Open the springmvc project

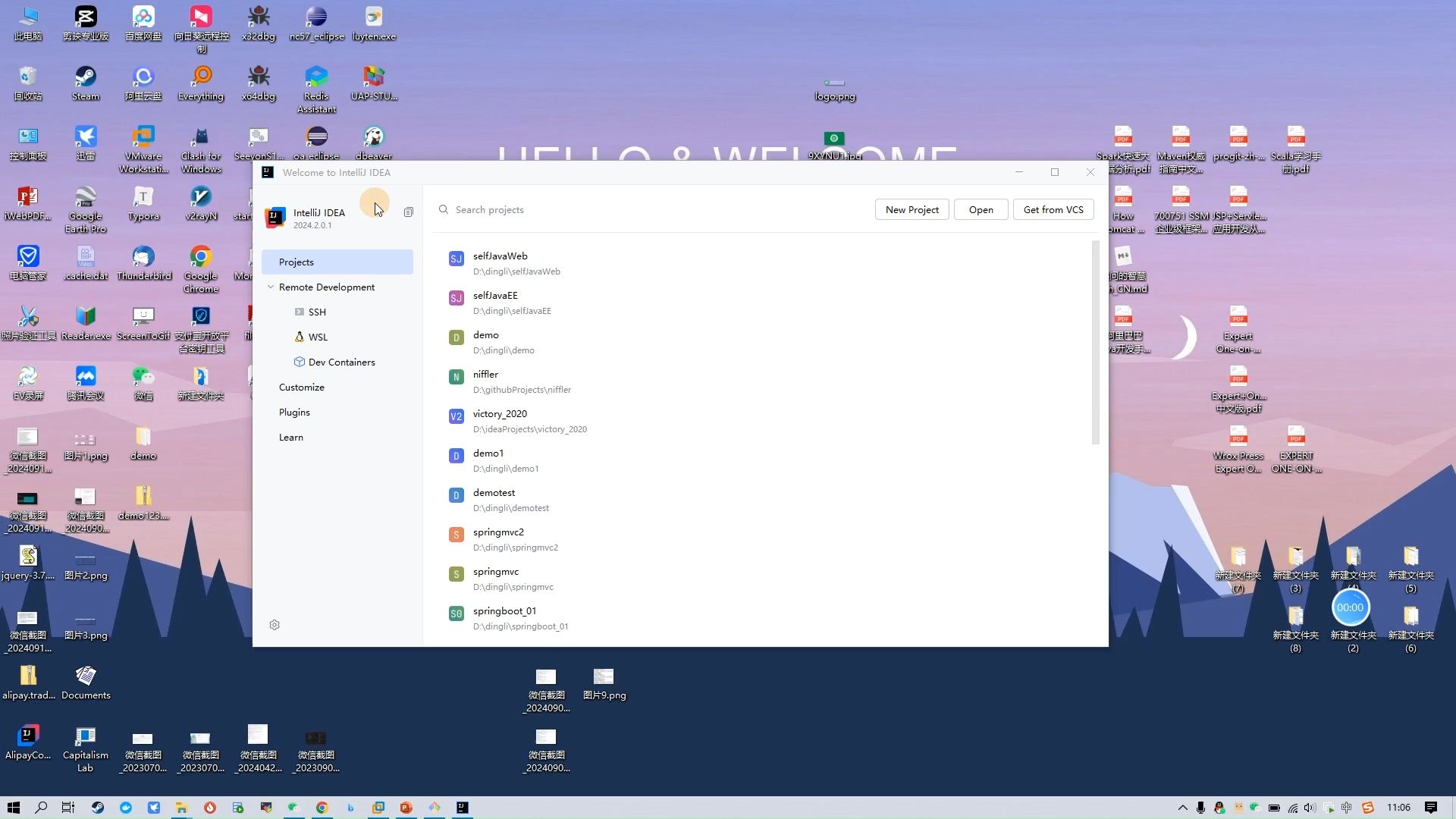pyautogui.click(x=764, y=579)
